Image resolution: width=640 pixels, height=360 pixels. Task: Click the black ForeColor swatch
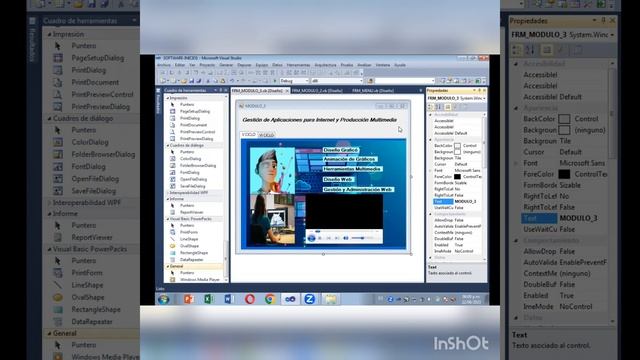(x=458, y=177)
